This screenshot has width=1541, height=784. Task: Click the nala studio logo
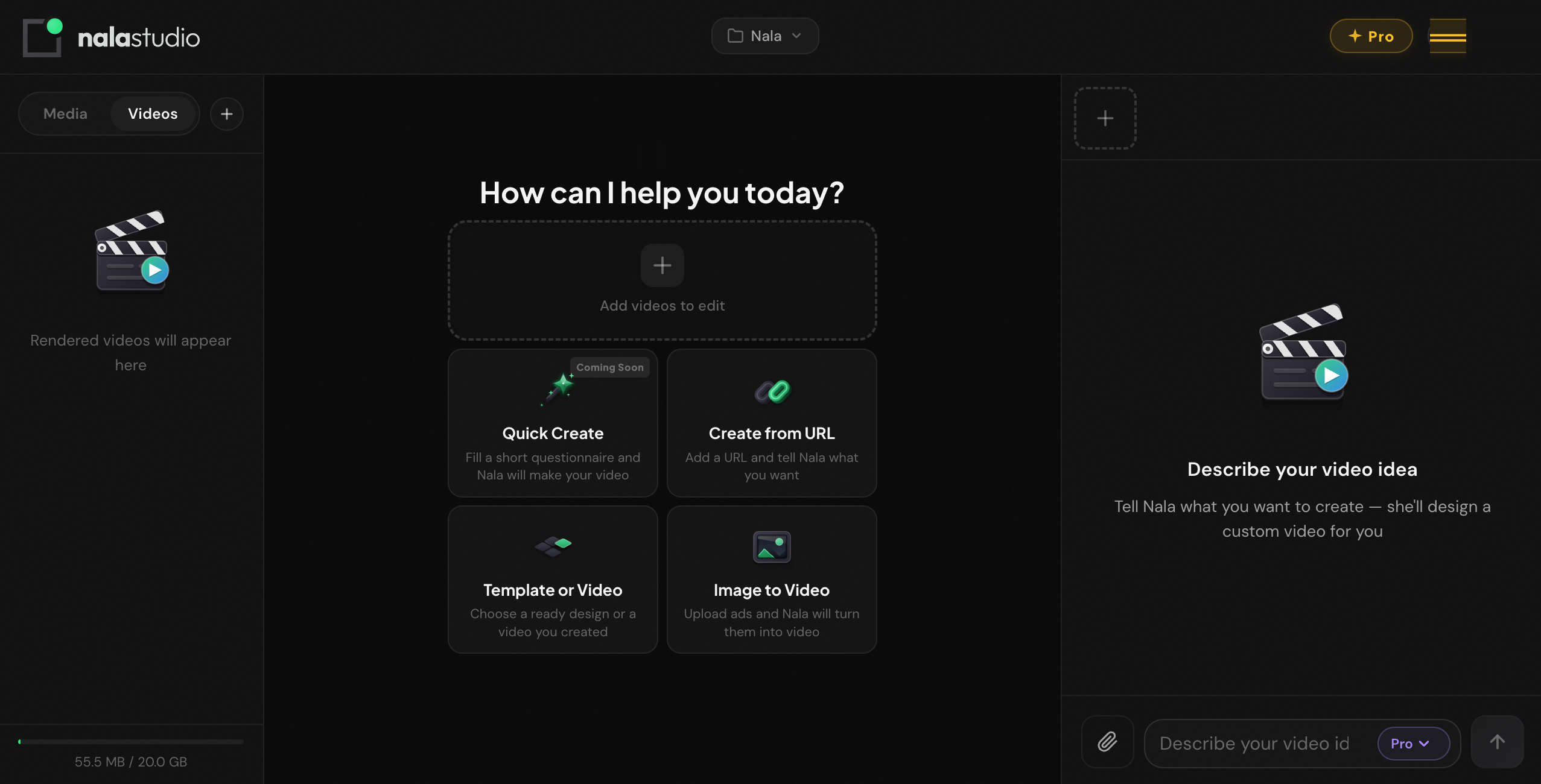(111, 36)
